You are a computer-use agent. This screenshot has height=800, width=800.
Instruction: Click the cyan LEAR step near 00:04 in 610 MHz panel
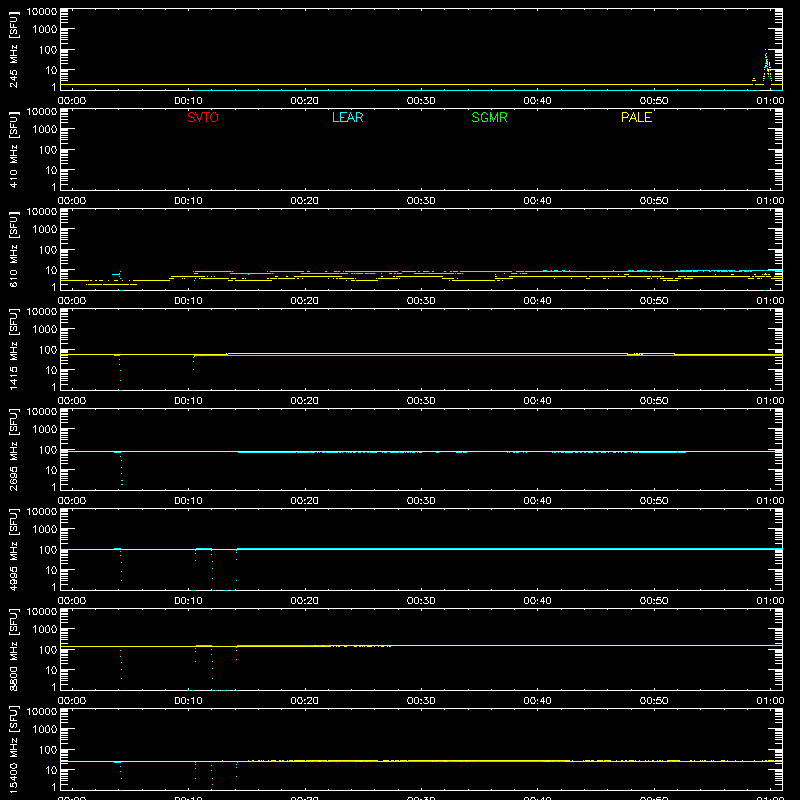(x=117, y=274)
